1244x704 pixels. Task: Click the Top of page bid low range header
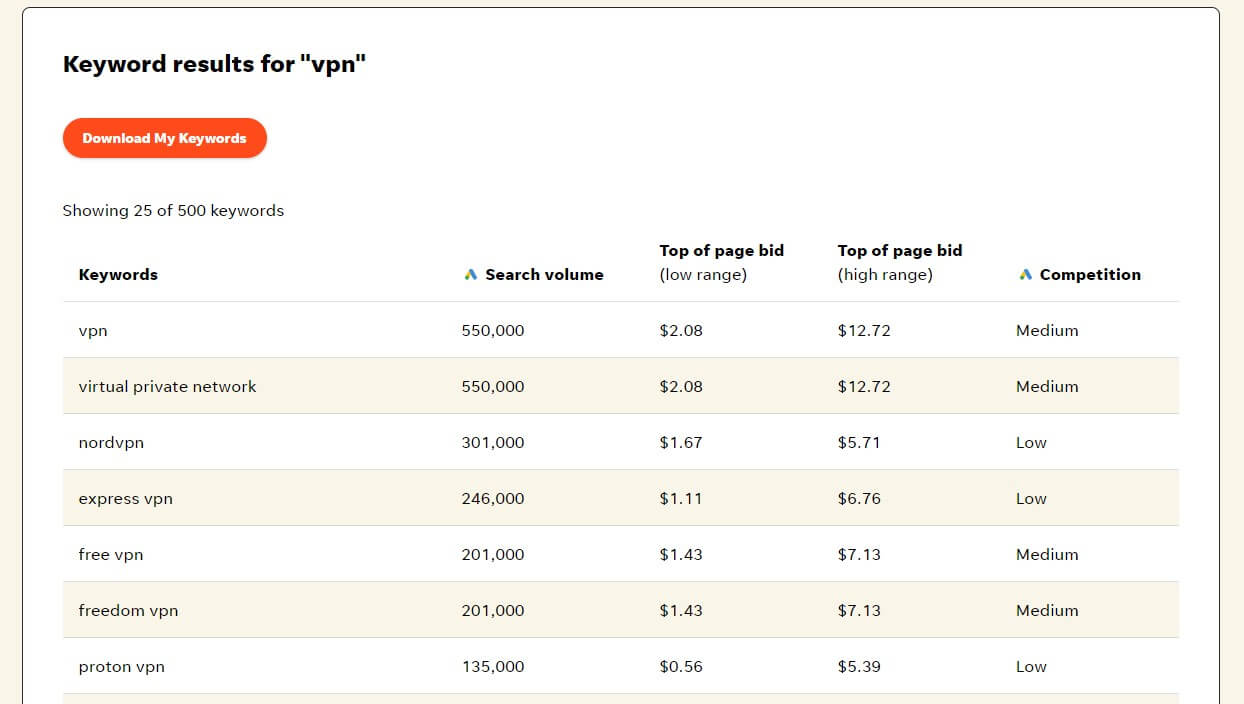pyautogui.click(x=722, y=263)
